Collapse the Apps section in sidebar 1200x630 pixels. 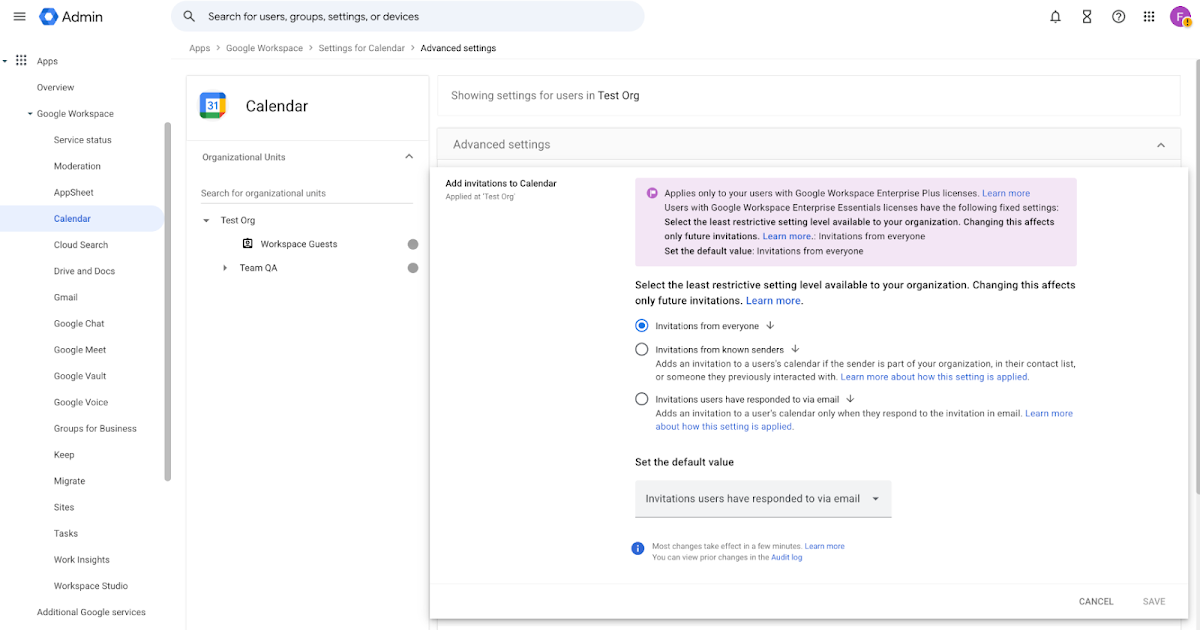[x=5, y=61]
